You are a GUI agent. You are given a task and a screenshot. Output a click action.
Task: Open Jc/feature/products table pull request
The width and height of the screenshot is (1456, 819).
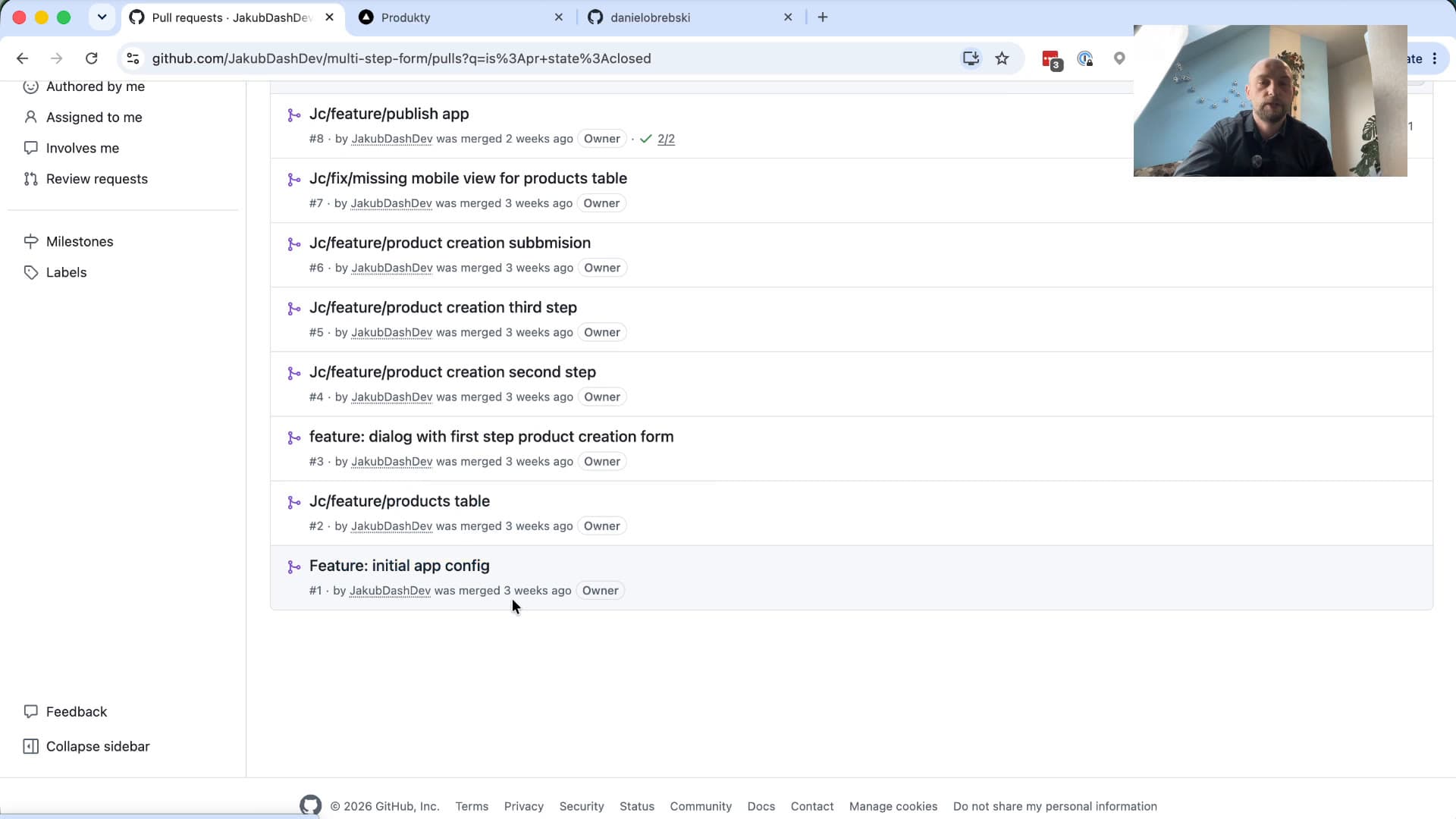click(400, 500)
